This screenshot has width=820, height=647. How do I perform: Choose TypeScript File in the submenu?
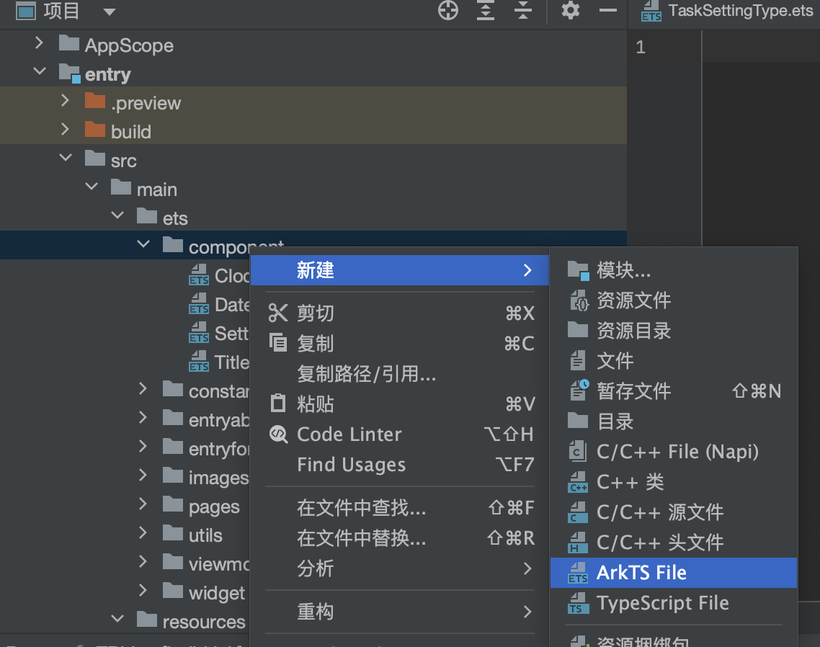point(662,603)
